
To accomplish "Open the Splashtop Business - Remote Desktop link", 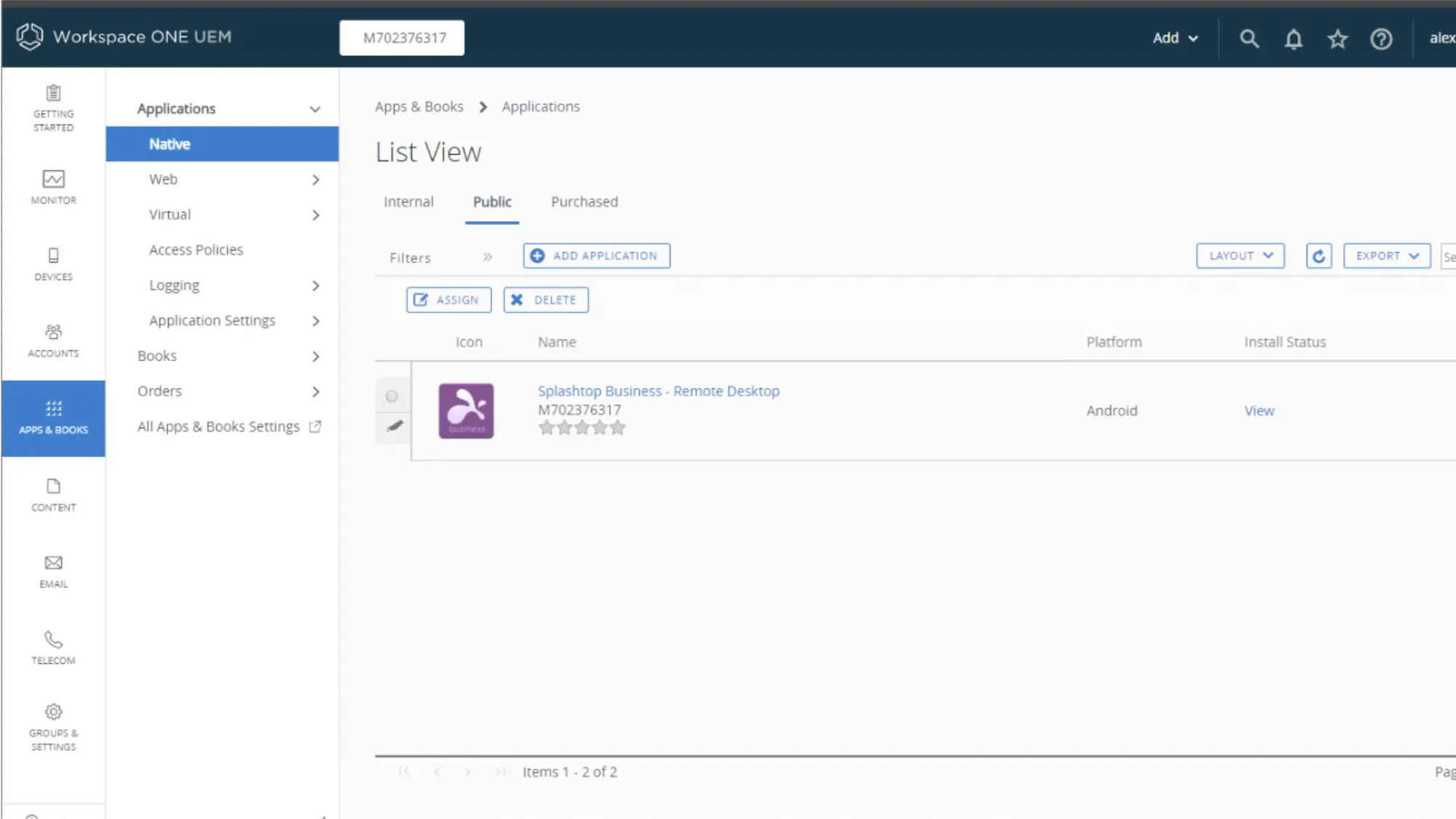I will (x=658, y=391).
